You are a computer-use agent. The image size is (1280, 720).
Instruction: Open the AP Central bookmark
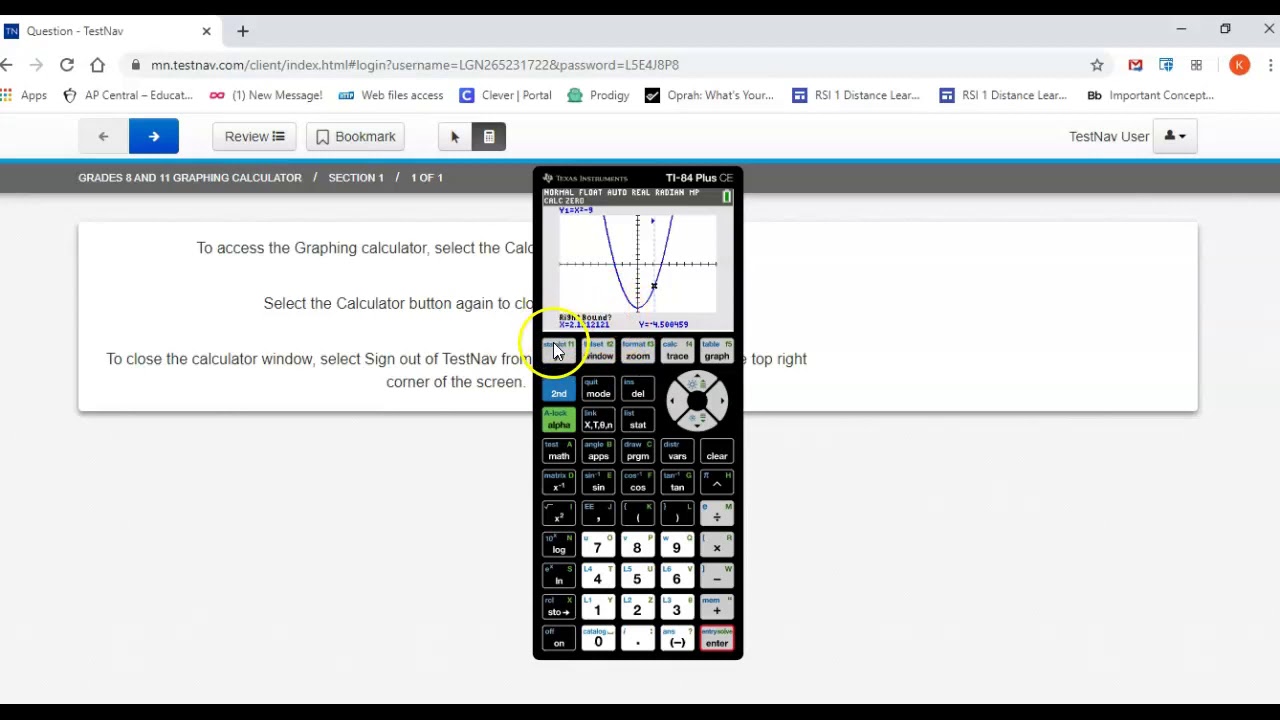(128, 95)
